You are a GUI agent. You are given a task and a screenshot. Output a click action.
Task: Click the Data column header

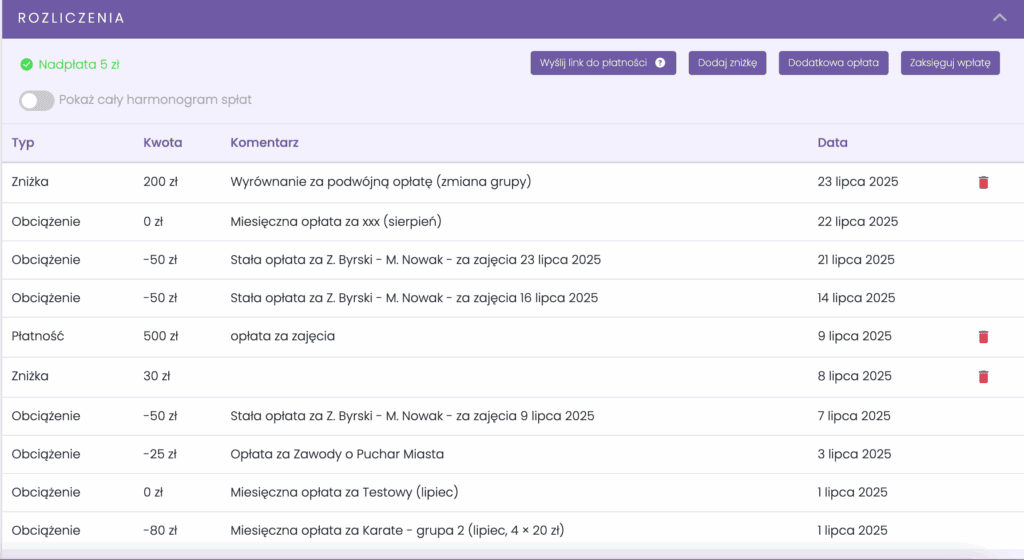(x=832, y=142)
